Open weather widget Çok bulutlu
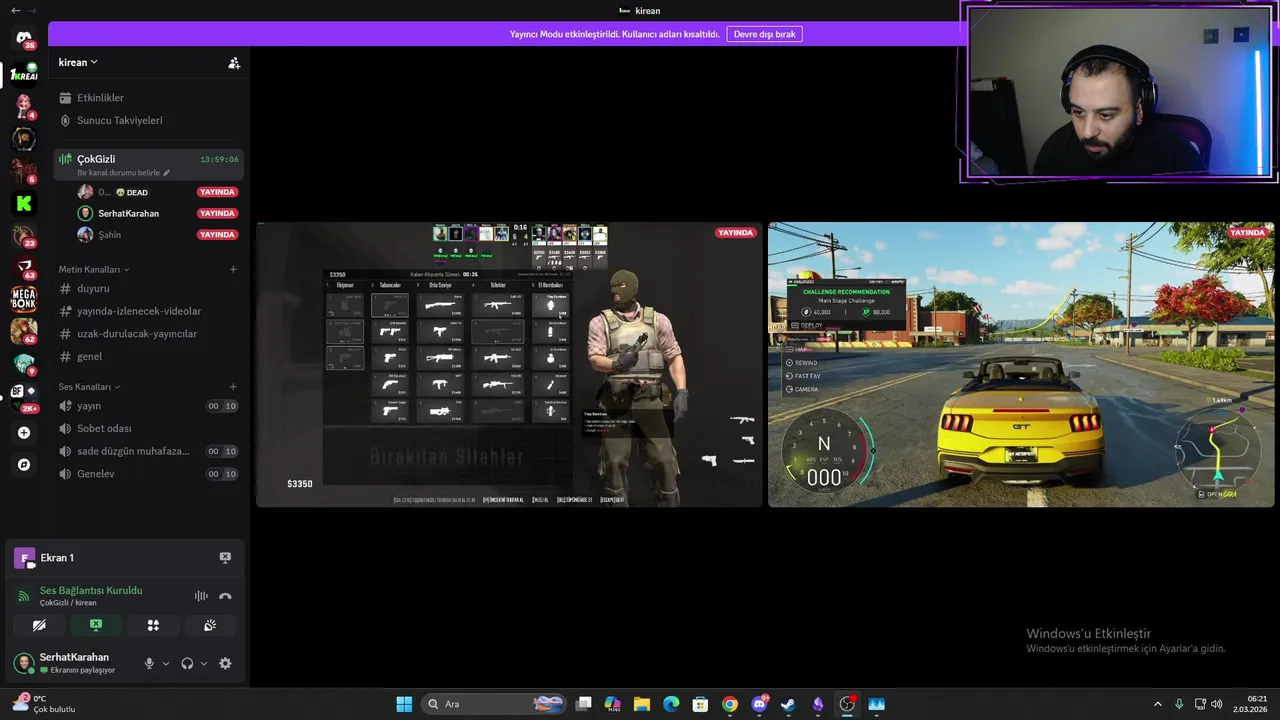The image size is (1280, 720). [x=43, y=704]
